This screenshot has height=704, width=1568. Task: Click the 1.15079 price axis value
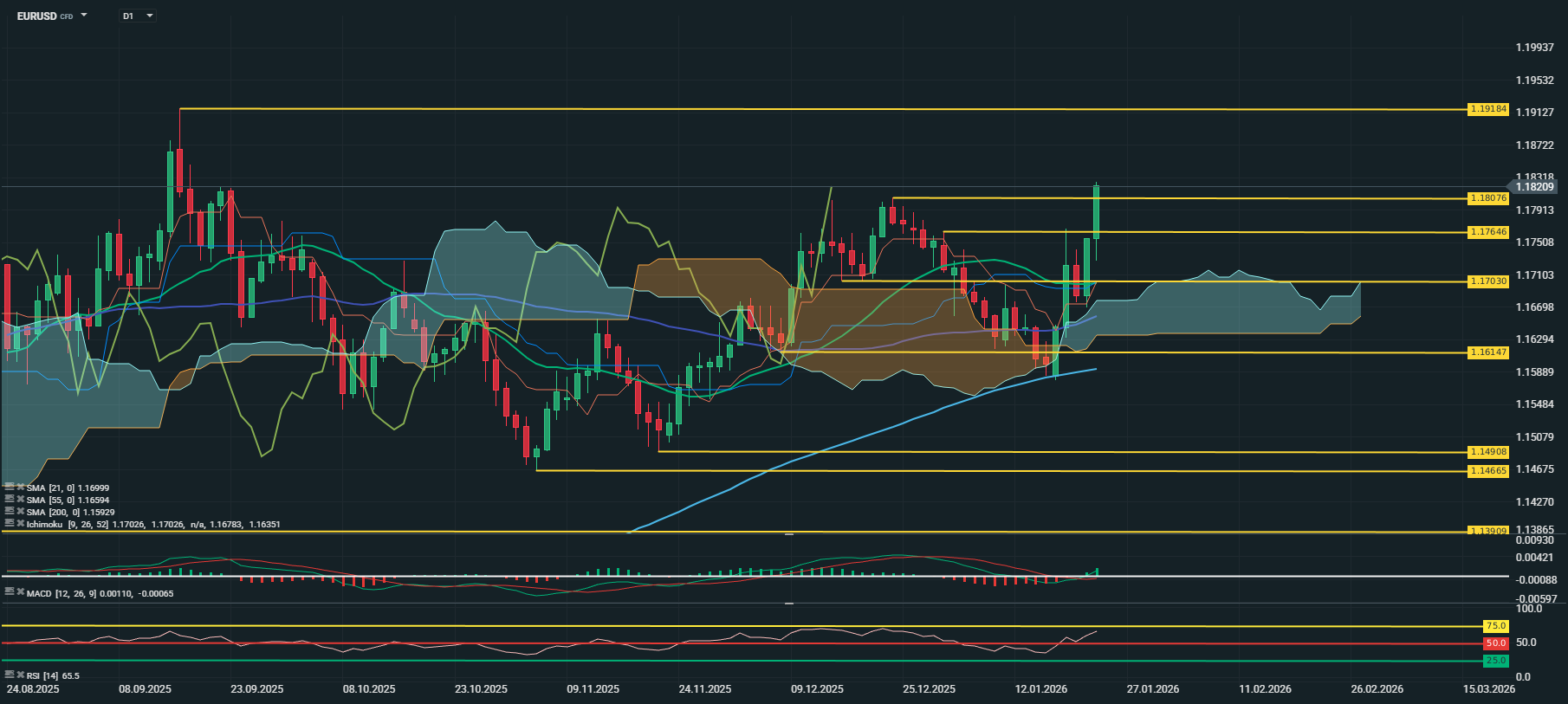[x=1535, y=437]
